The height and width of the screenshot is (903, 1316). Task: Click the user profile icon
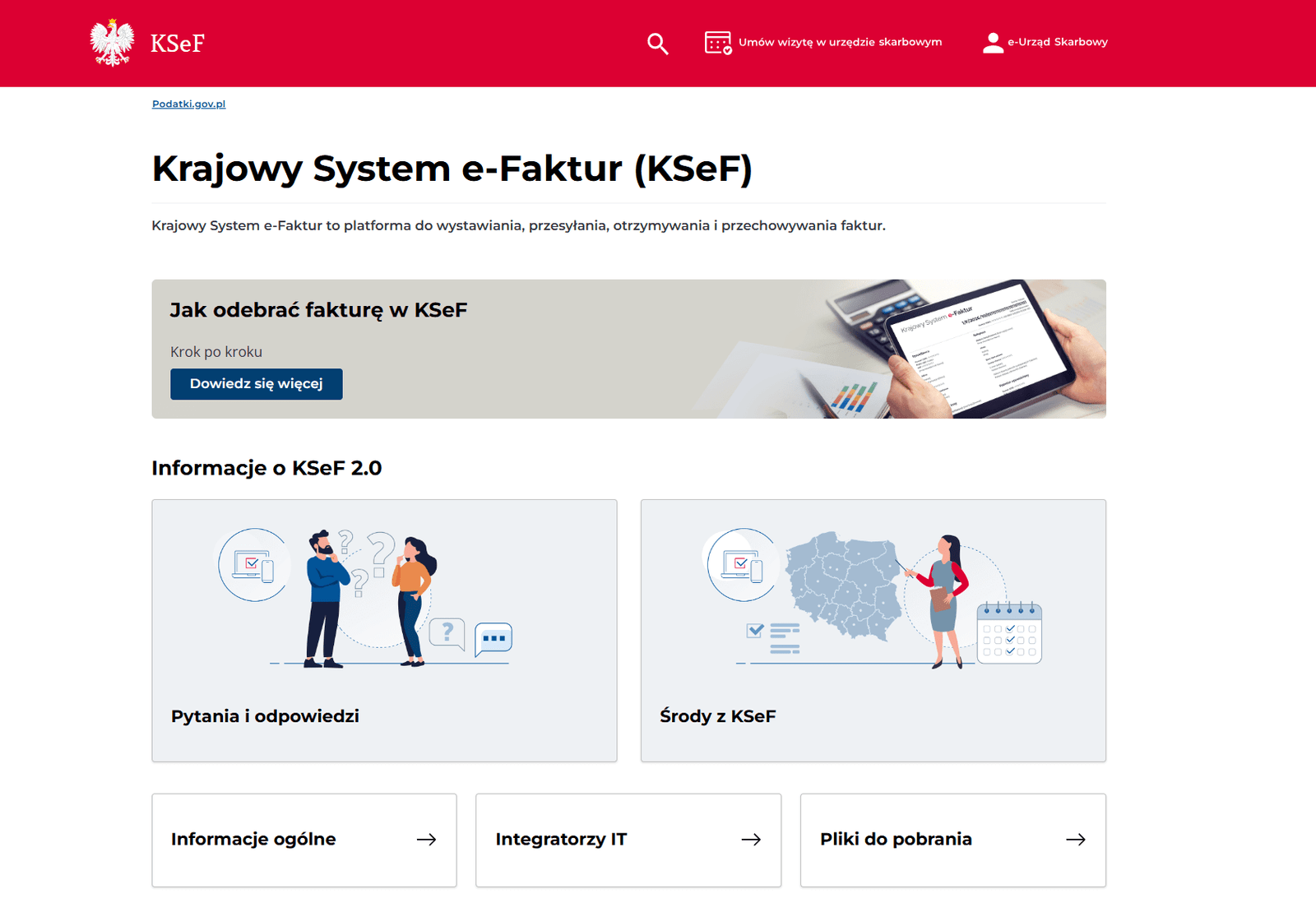coord(993,43)
